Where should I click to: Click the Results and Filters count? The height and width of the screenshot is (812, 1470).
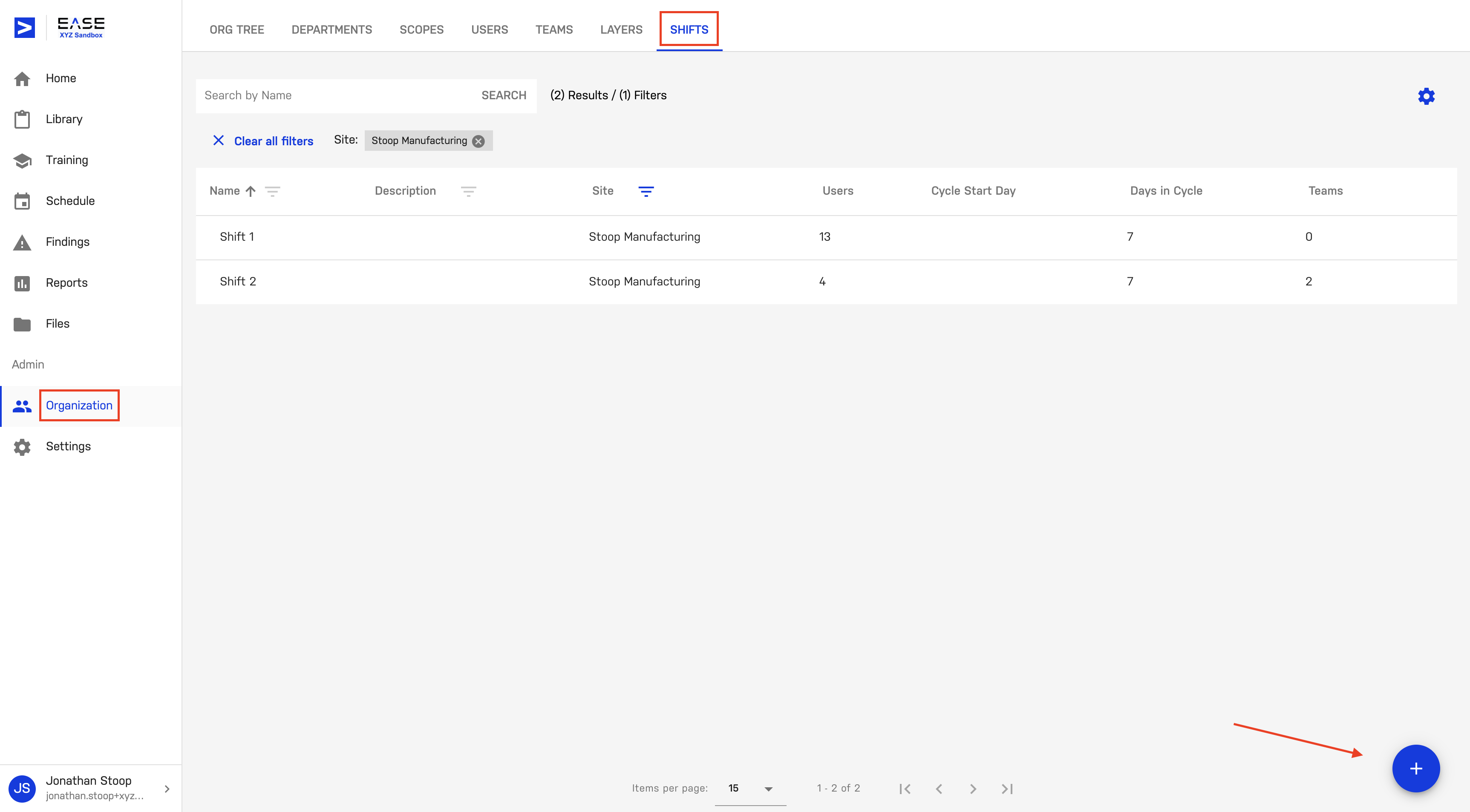(x=608, y=95)
